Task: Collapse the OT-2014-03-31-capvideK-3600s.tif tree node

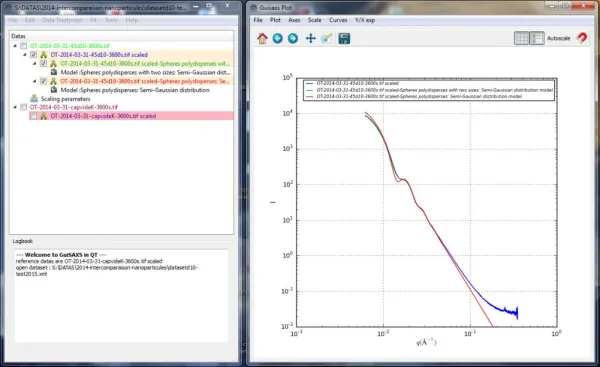Action: [15, 107]
